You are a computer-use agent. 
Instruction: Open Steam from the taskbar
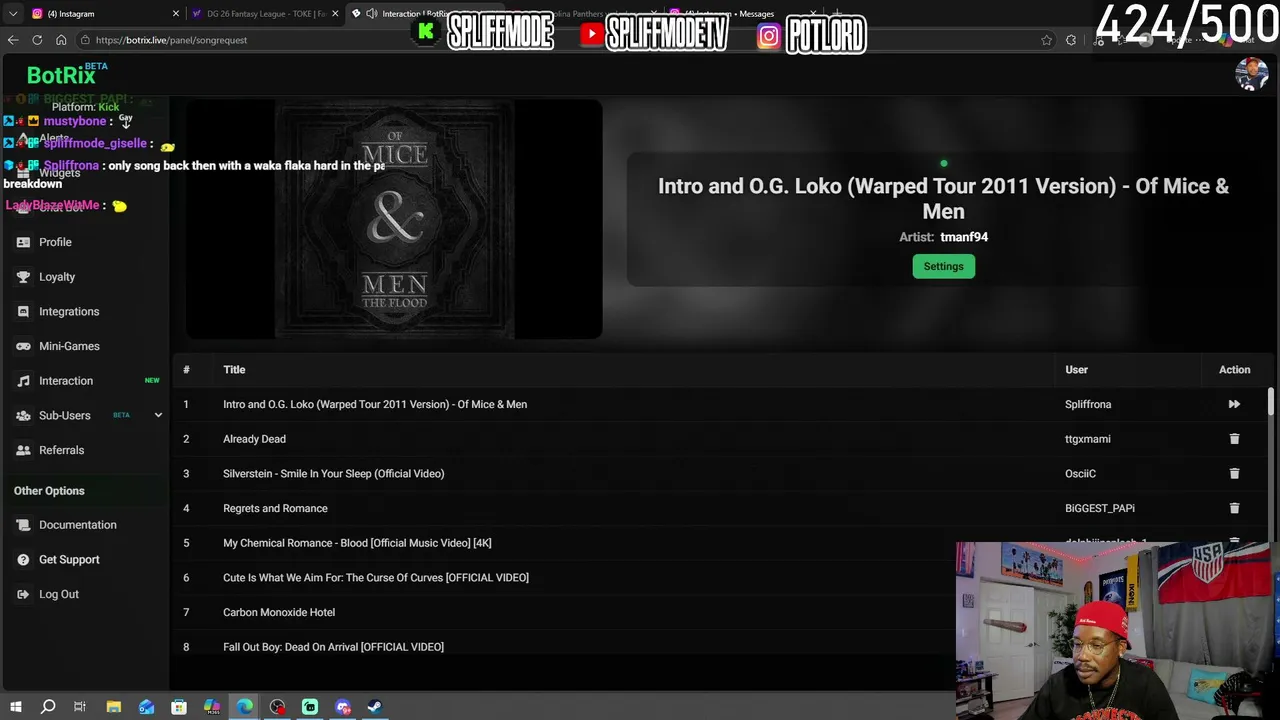click(375, 707)
